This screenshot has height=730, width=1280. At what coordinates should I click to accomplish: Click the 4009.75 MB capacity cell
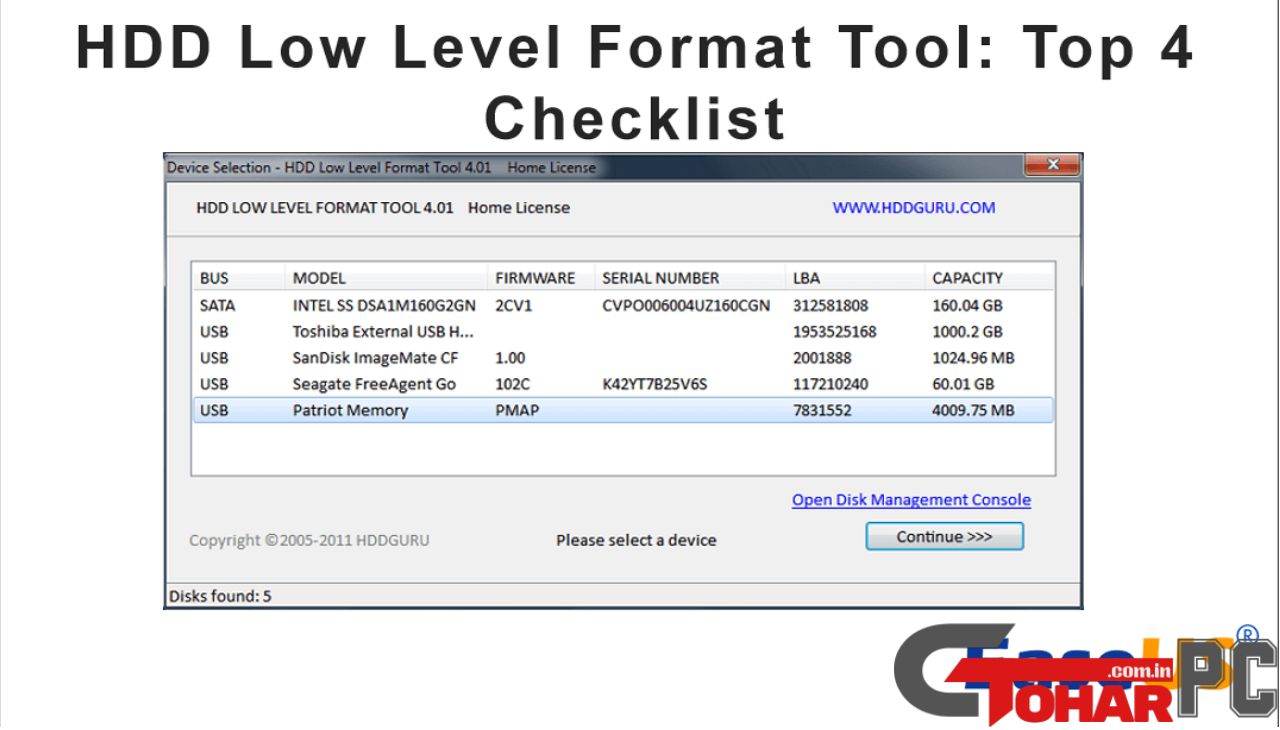[973, 410]
